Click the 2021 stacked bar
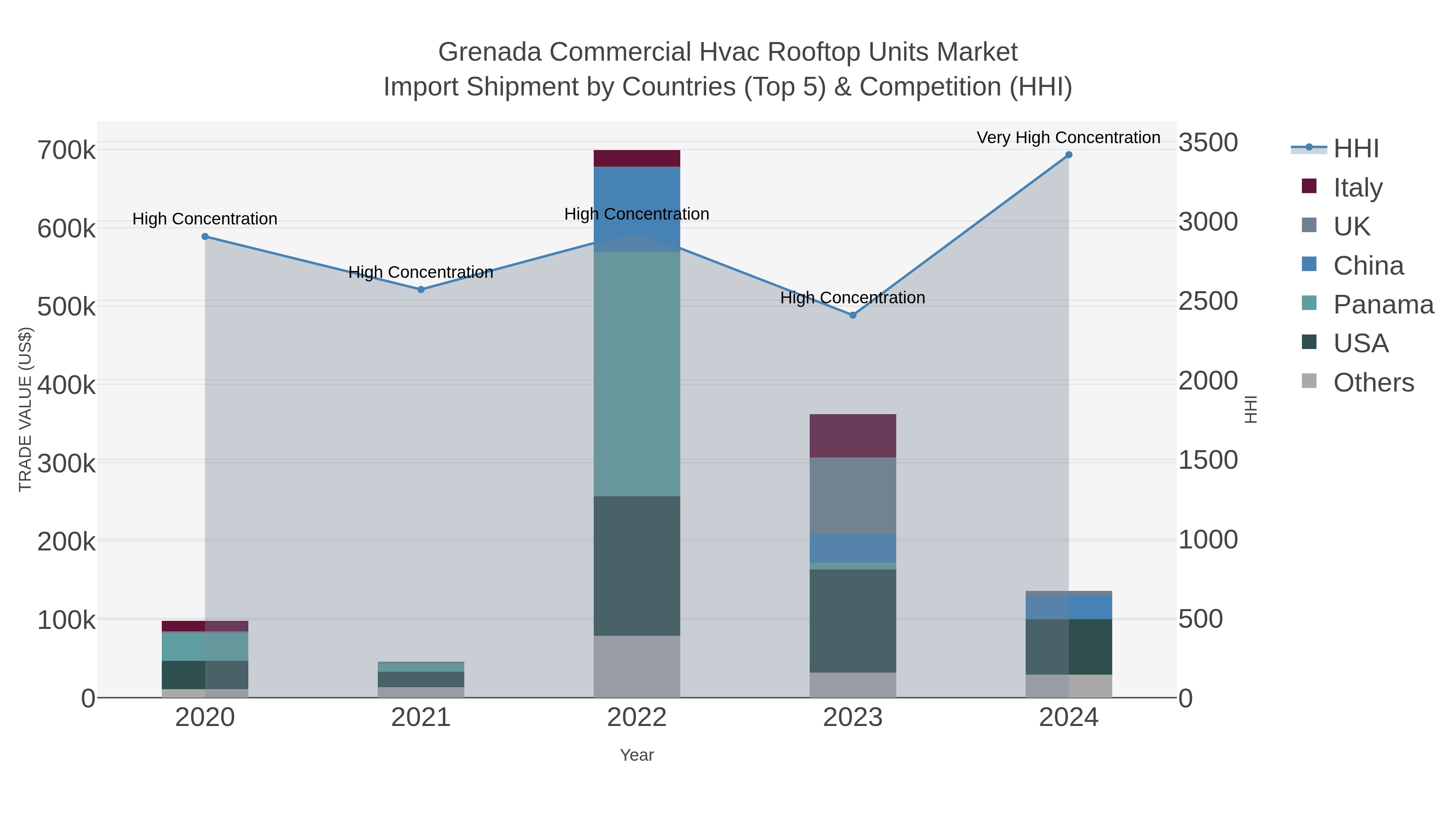Screen dimensions: 1456x819 click(x=421, y=680)
